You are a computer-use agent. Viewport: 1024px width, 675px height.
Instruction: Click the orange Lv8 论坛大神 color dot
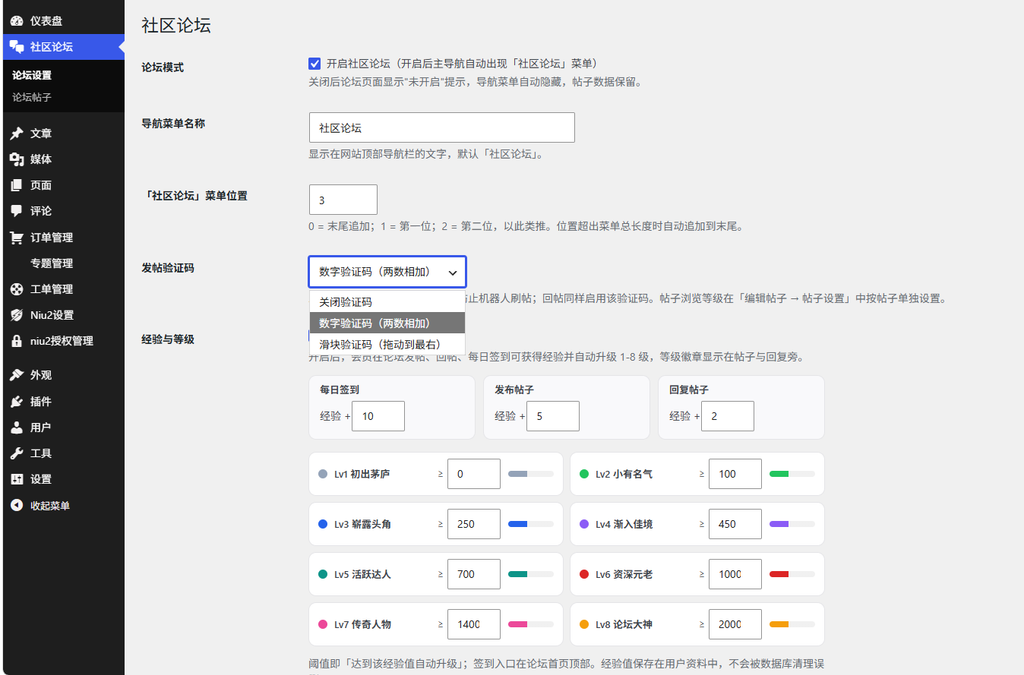pyautogui.click(x=584, y=624)
